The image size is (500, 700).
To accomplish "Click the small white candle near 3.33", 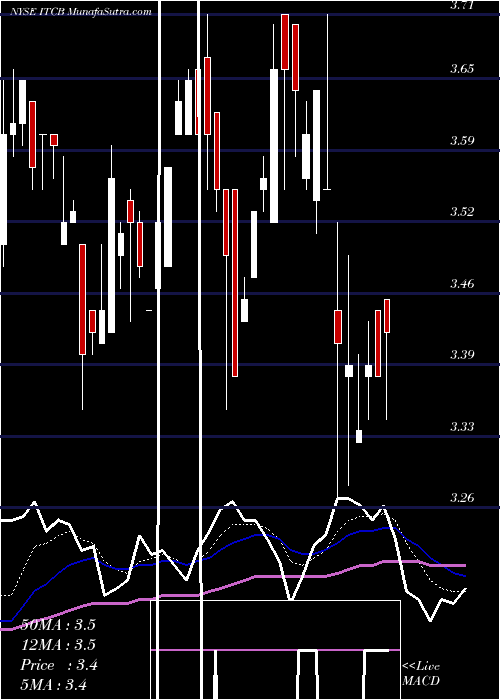I will point(359,436).
